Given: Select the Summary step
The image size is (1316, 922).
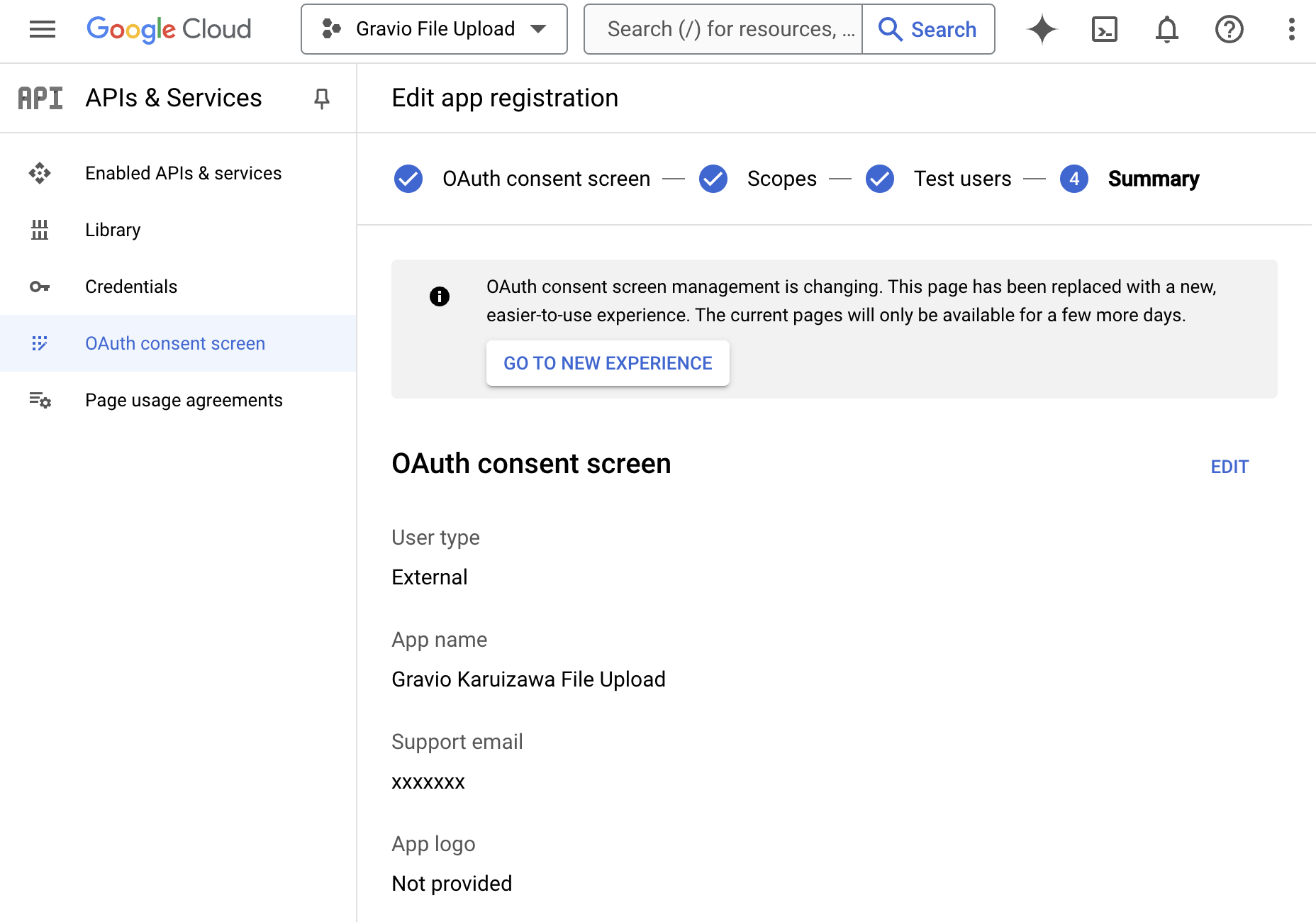Looking at the screenshot, I should pyautogui.click(x=1154, y=179).
